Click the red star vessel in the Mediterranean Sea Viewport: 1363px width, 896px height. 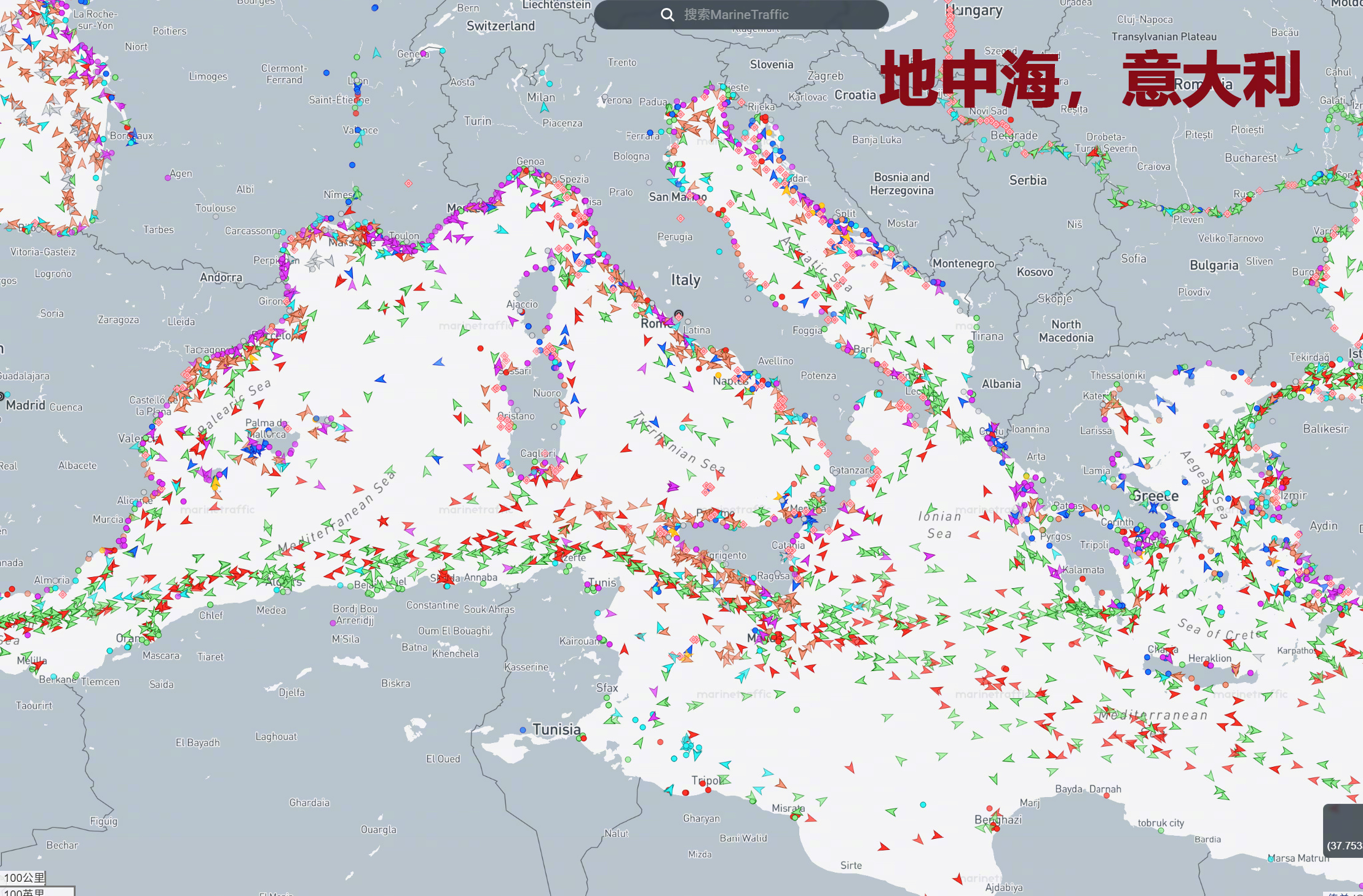click(383, 521)
